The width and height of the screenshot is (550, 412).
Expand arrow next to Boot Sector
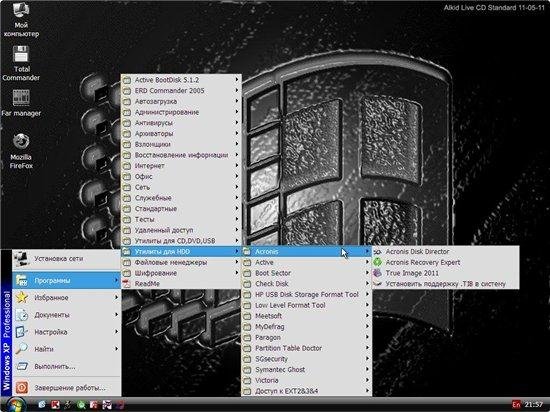coord(367,273)
